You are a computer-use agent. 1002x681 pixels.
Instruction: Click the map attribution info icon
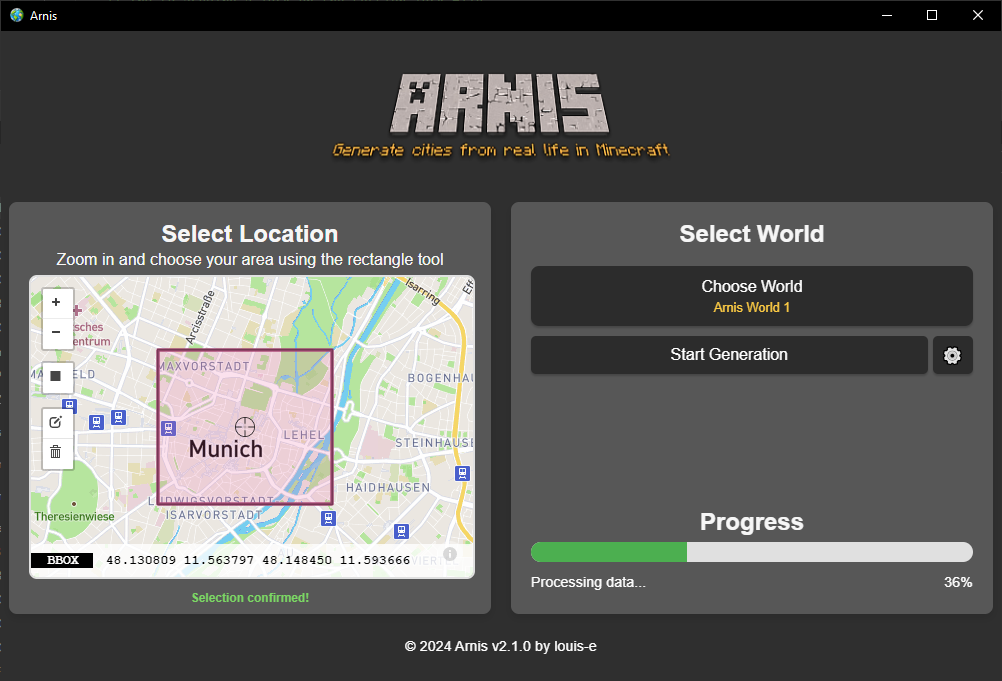pyautogui.click(x=449, y=553)
